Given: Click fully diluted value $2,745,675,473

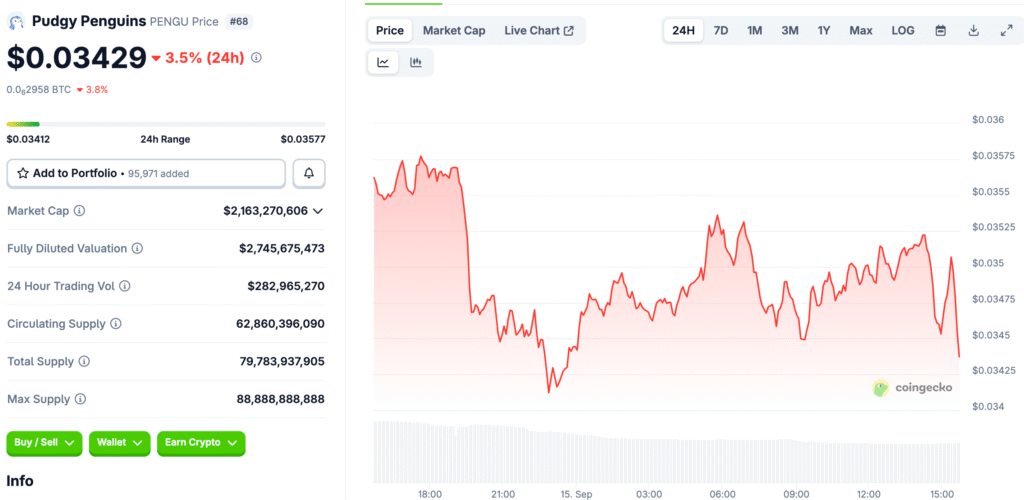Looking at the screenshot, I should [x=282, y=249].
